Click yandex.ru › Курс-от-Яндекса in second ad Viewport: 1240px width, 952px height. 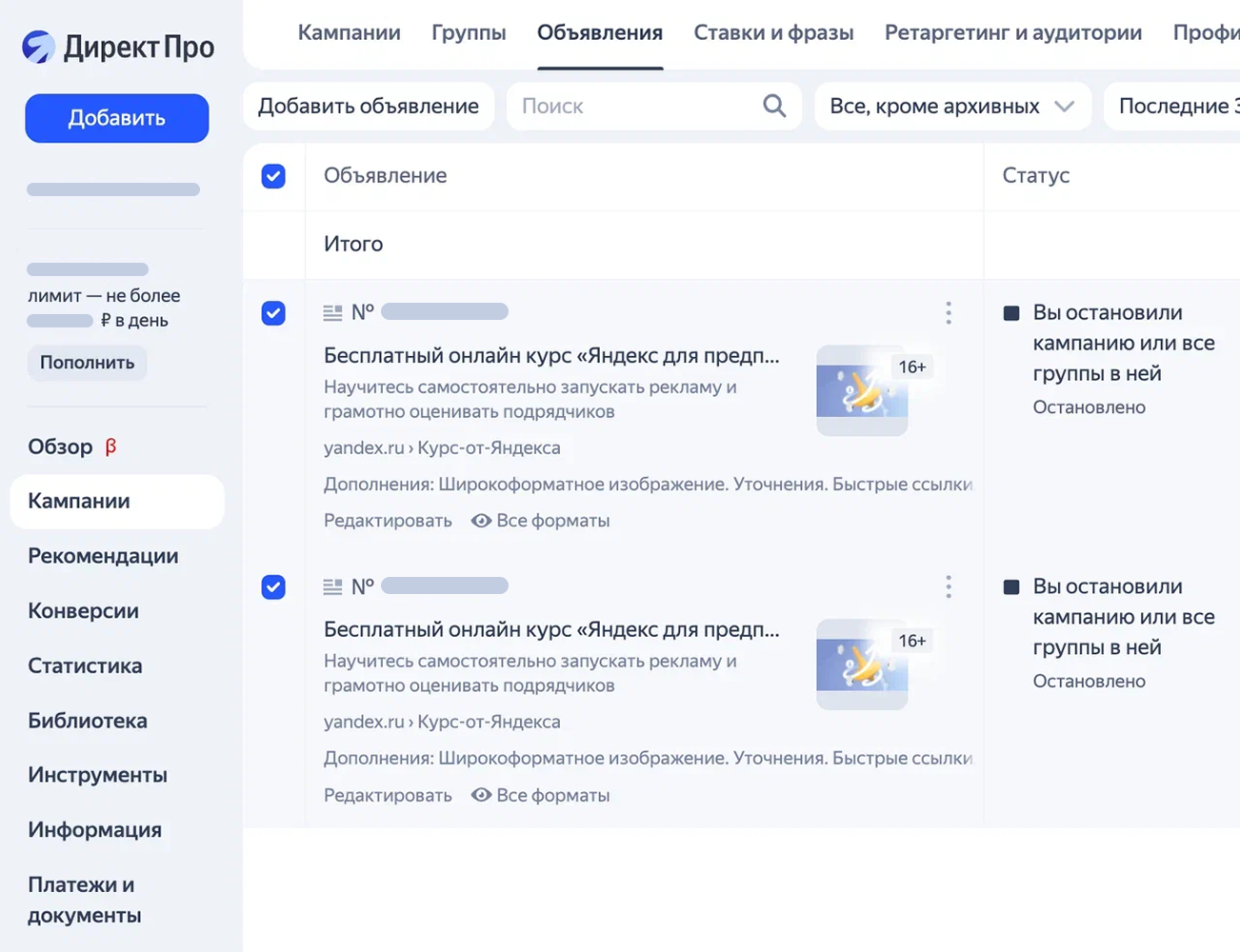442,722
